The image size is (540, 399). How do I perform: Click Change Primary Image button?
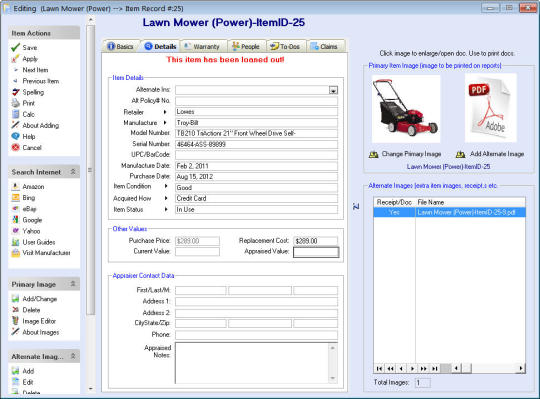pyautogui.click(x=405, y=154)
